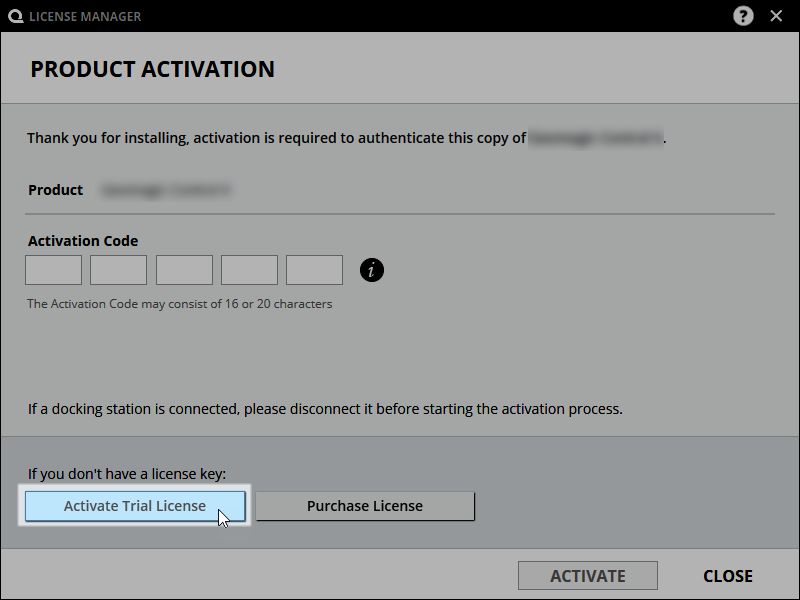Click the docking station notice text
This screenshot has width=800, height=600.
(325, 409)
